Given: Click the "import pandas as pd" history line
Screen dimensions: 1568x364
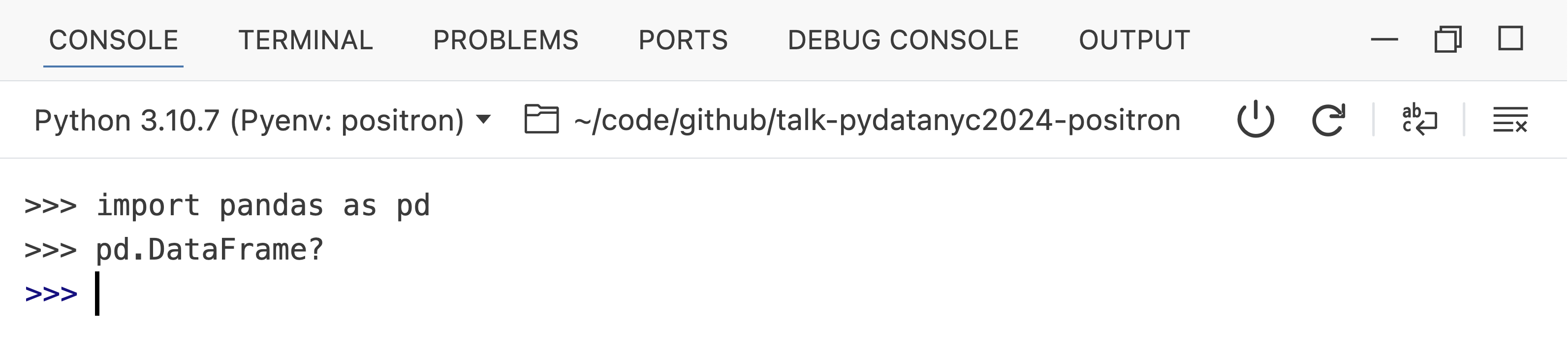Looking at the screenshot, I should coord(263,206).
